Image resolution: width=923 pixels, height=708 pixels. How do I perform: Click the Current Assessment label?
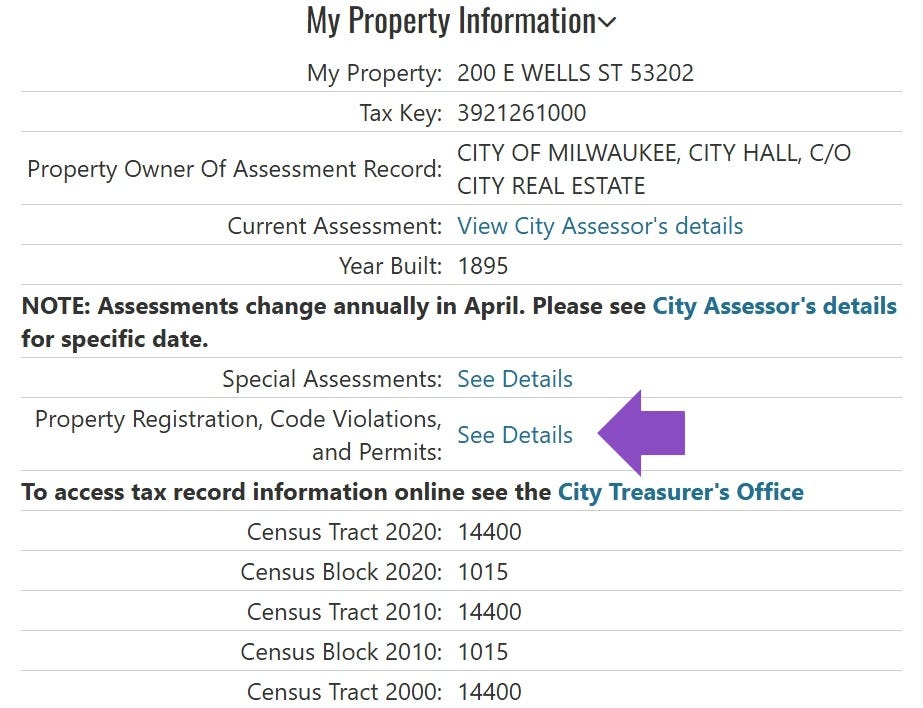334,226
